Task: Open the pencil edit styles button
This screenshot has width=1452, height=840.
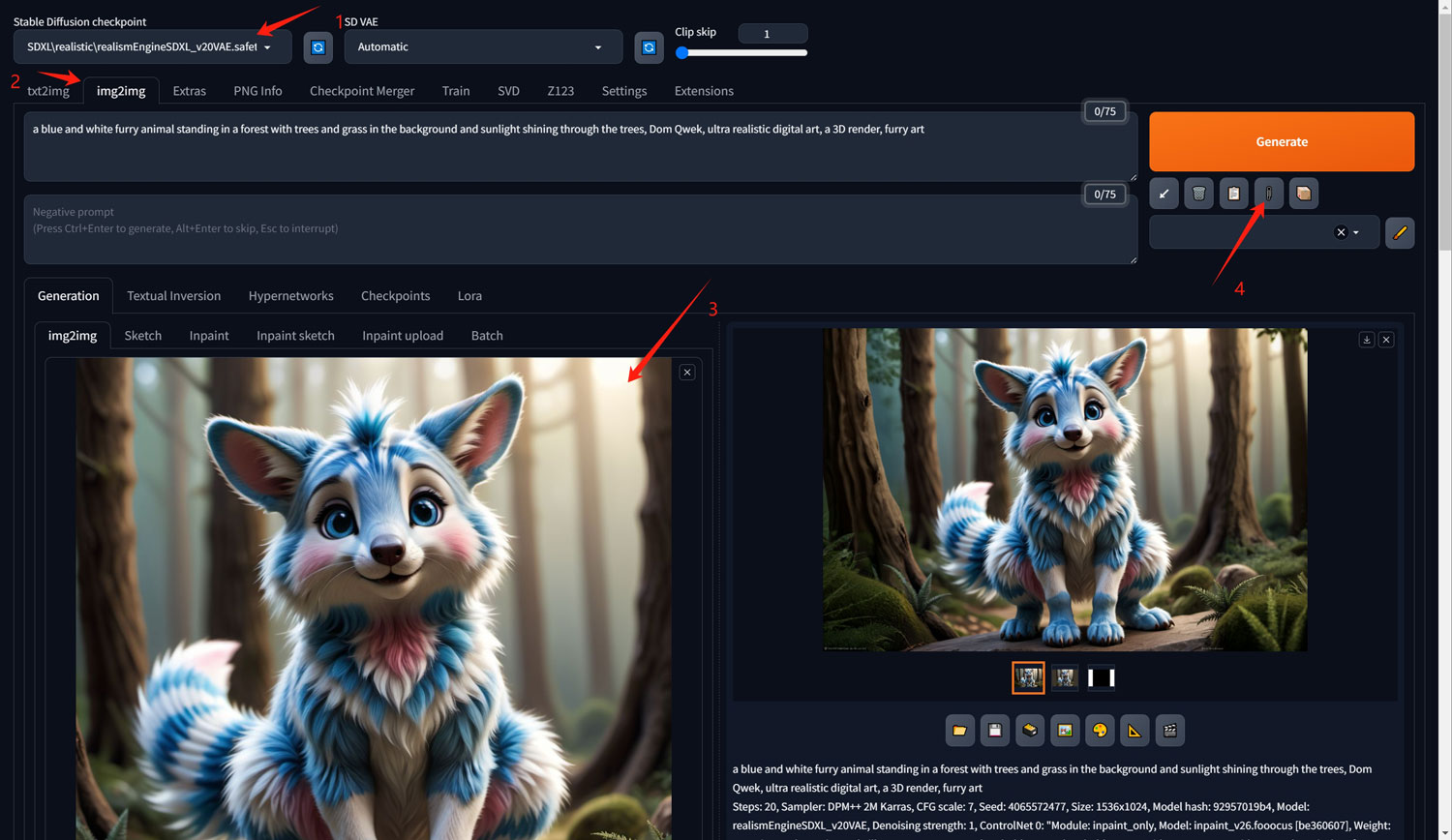Action: [x=1399, y=232]
